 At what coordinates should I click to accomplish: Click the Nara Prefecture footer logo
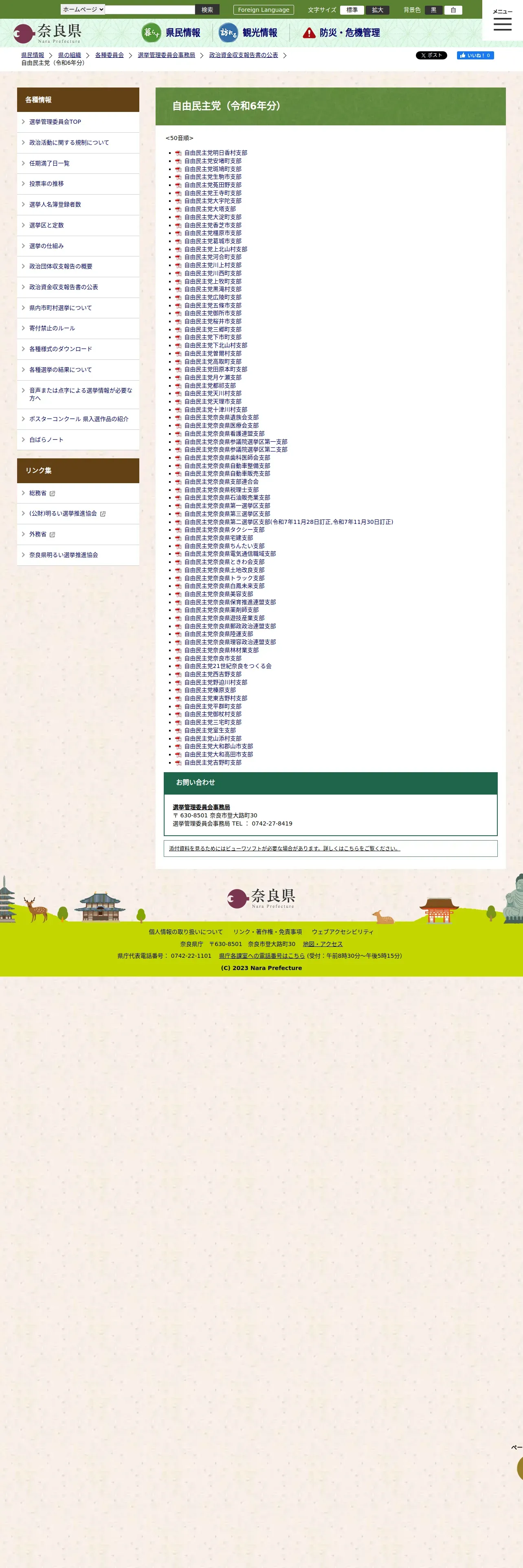tap(261, 898)
